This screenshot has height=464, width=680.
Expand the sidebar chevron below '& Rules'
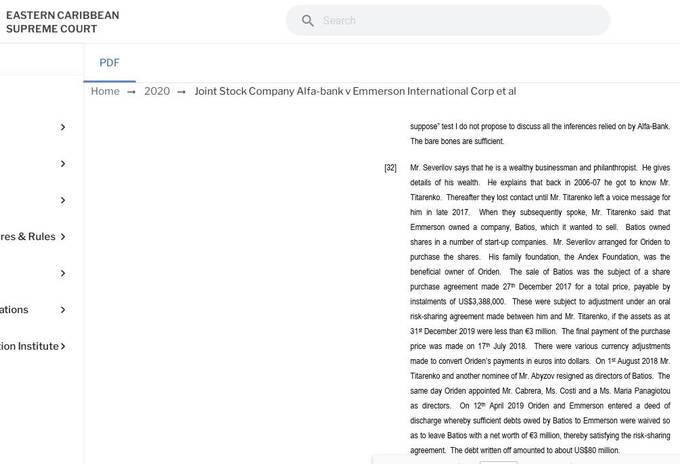point(63,273)
